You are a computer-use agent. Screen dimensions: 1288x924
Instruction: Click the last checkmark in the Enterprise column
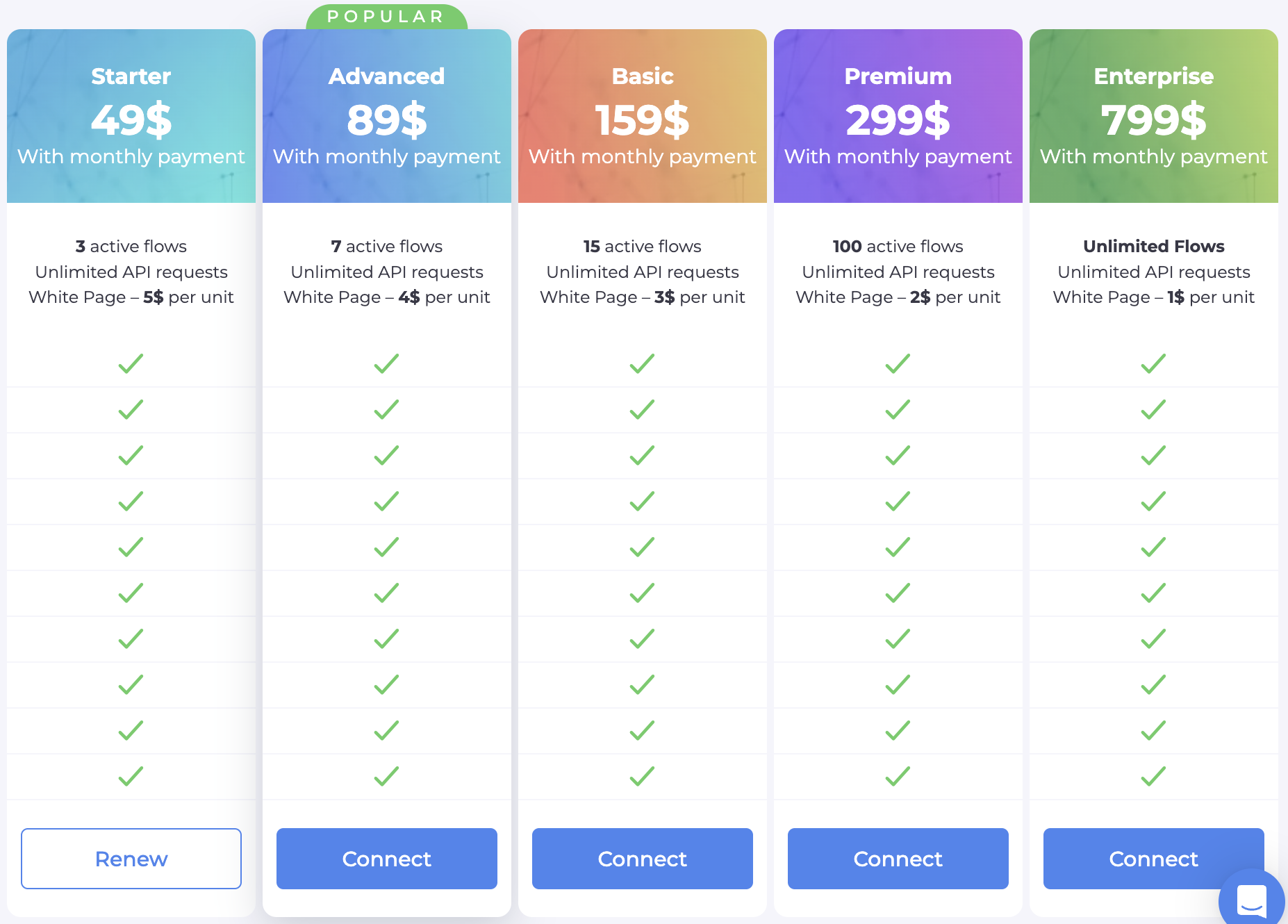(x=1153, y=776)
